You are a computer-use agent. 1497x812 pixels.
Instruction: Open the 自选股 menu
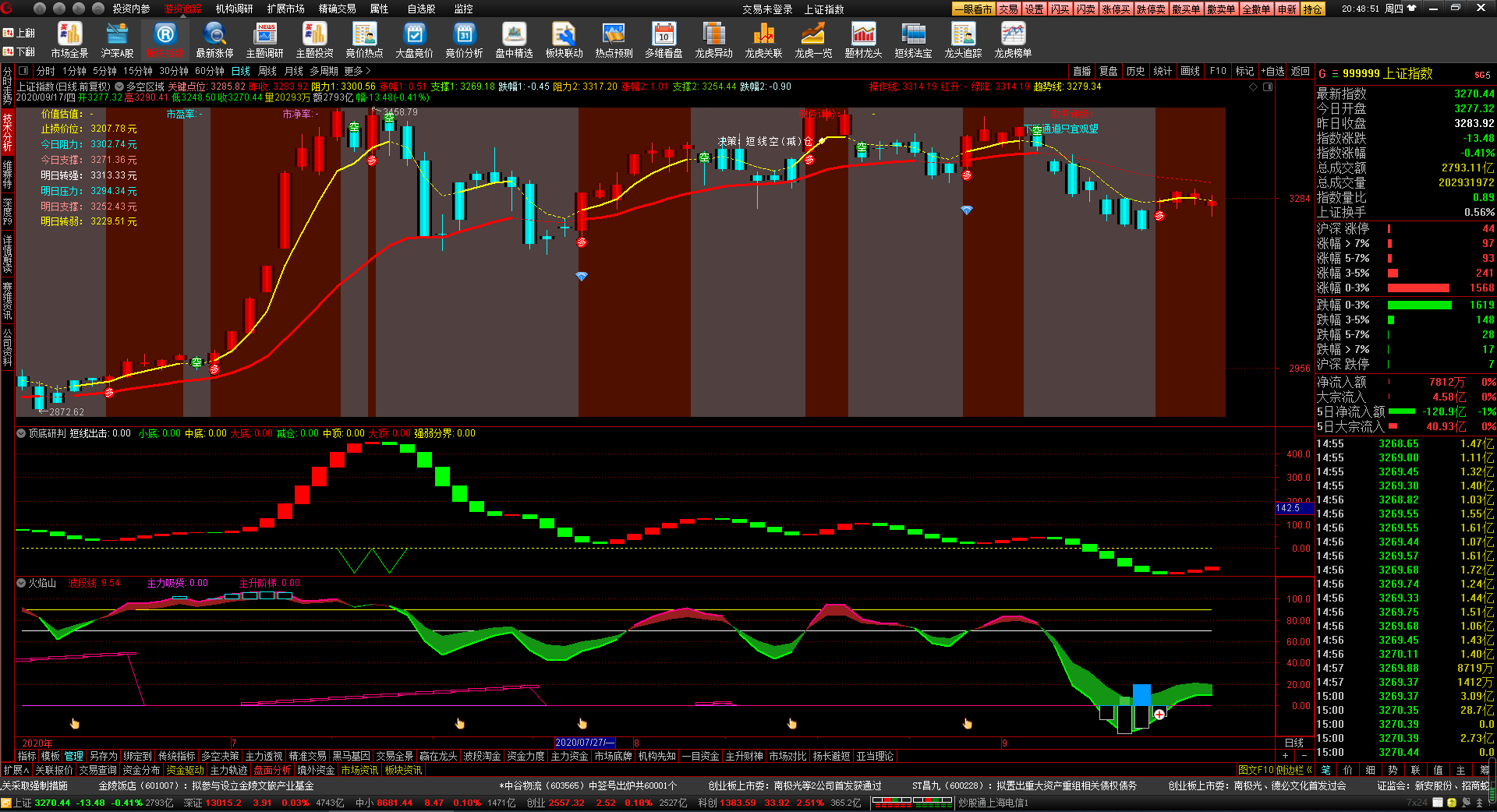pos(422,9)
